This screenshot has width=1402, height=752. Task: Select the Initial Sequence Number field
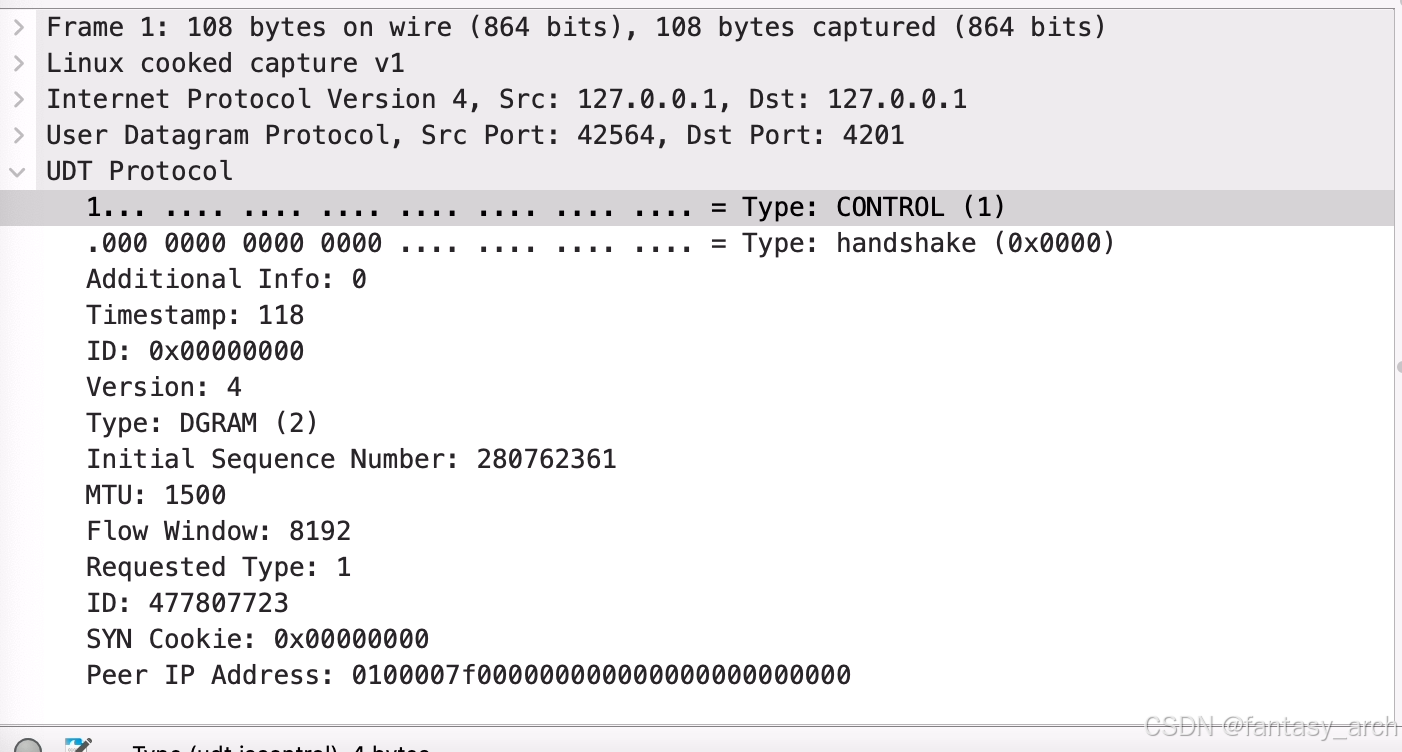pos(351,459)
